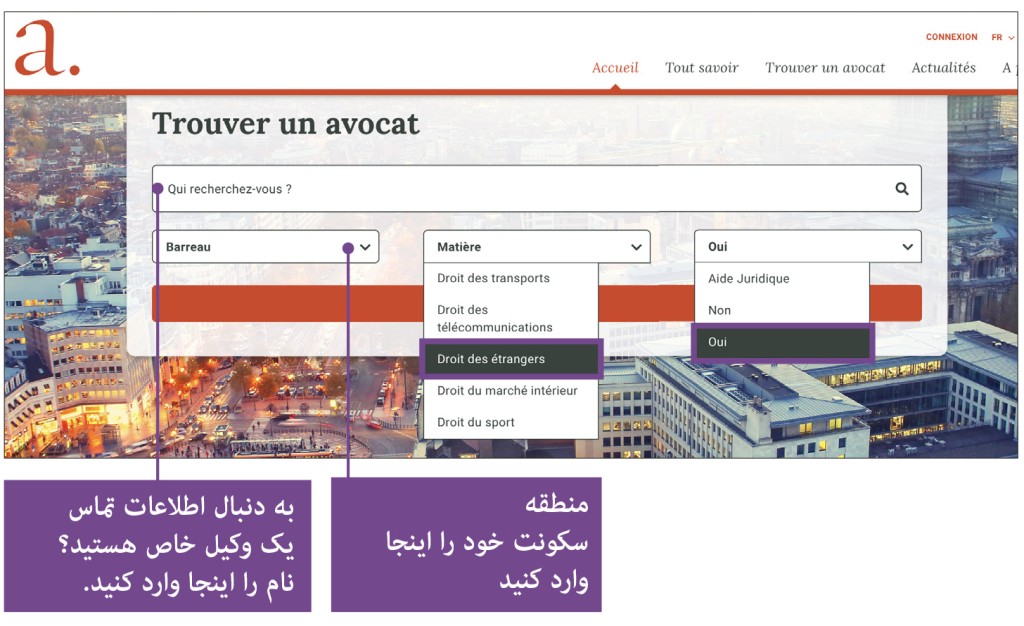1024x626 pixels.
Task: Navigate to the Accueil menu item
Action: [615, 67]
